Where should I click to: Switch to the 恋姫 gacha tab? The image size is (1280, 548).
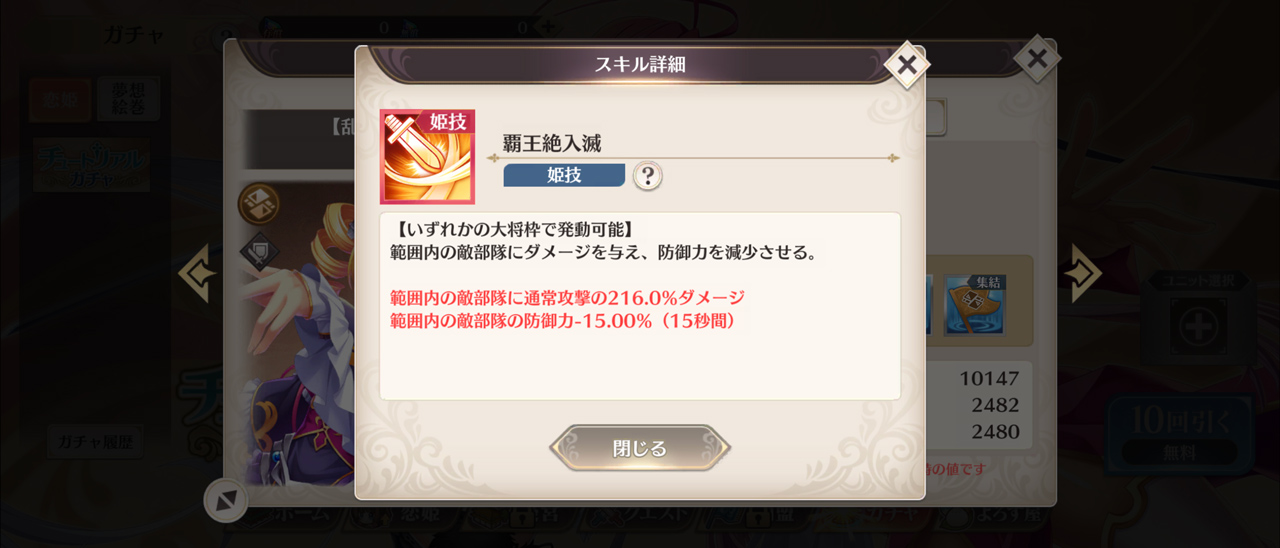[60, 100]
